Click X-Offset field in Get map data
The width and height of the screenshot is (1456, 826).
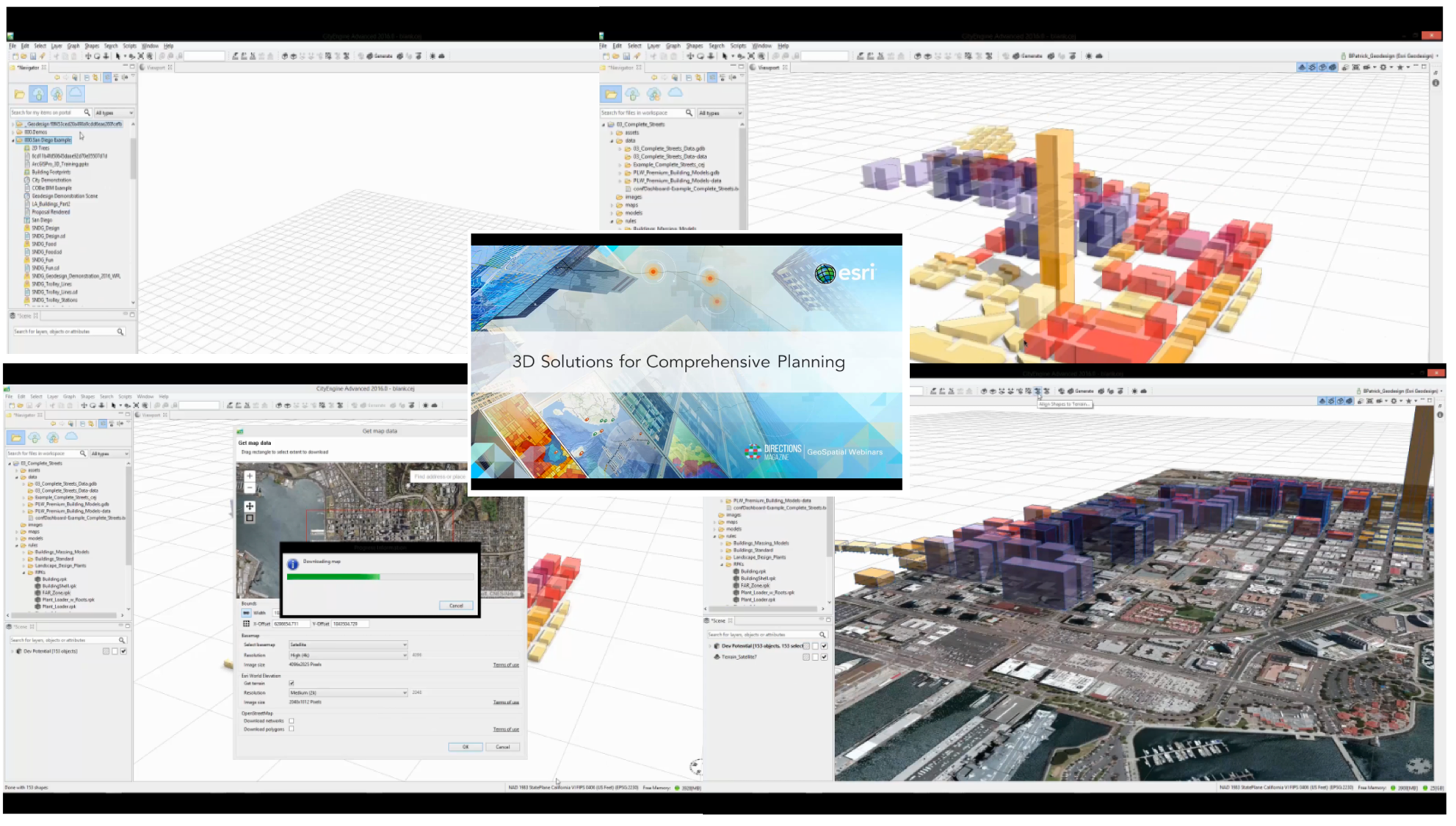point(290,624)
